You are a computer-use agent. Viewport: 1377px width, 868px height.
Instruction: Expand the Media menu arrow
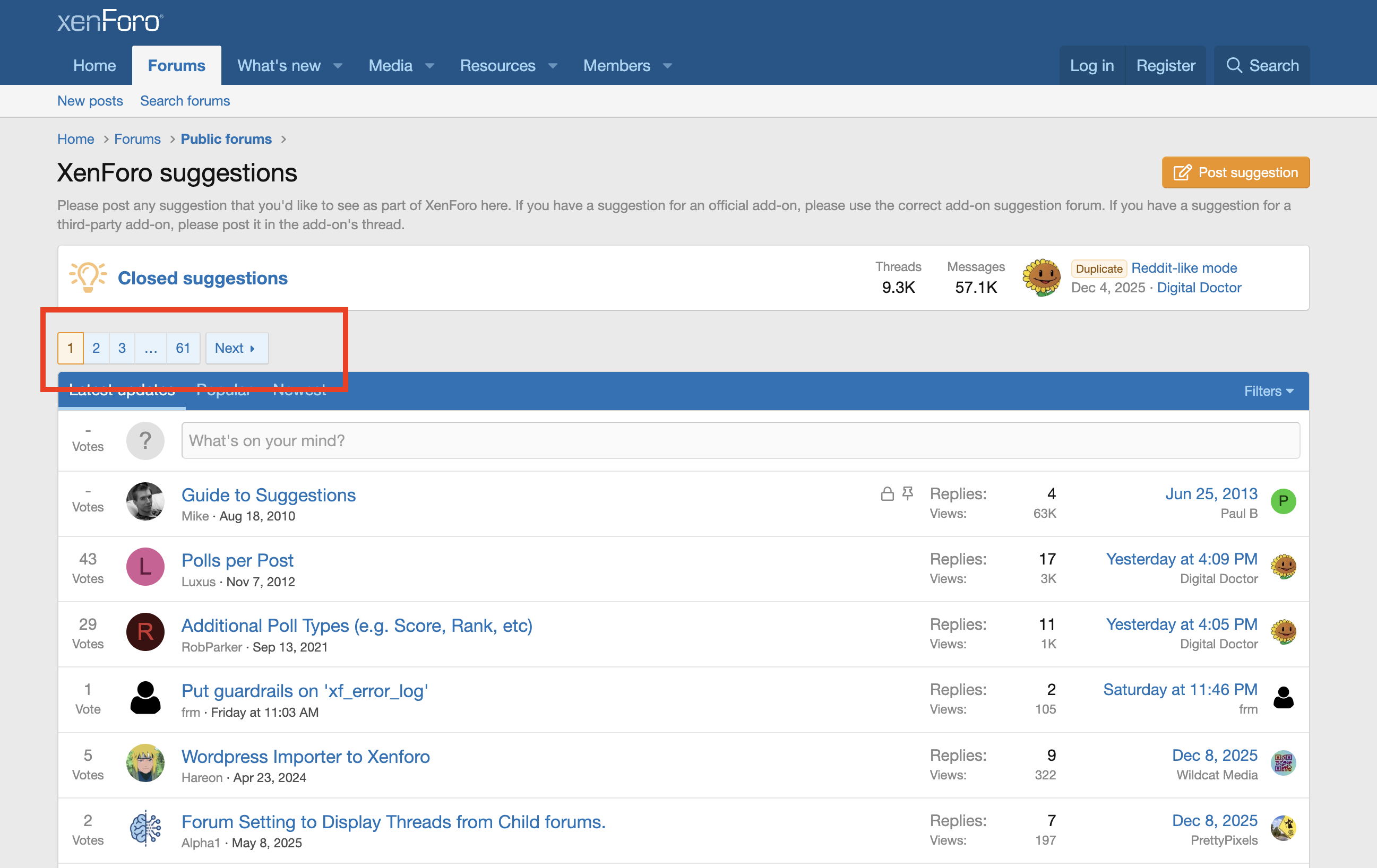[x=429, y=66]
